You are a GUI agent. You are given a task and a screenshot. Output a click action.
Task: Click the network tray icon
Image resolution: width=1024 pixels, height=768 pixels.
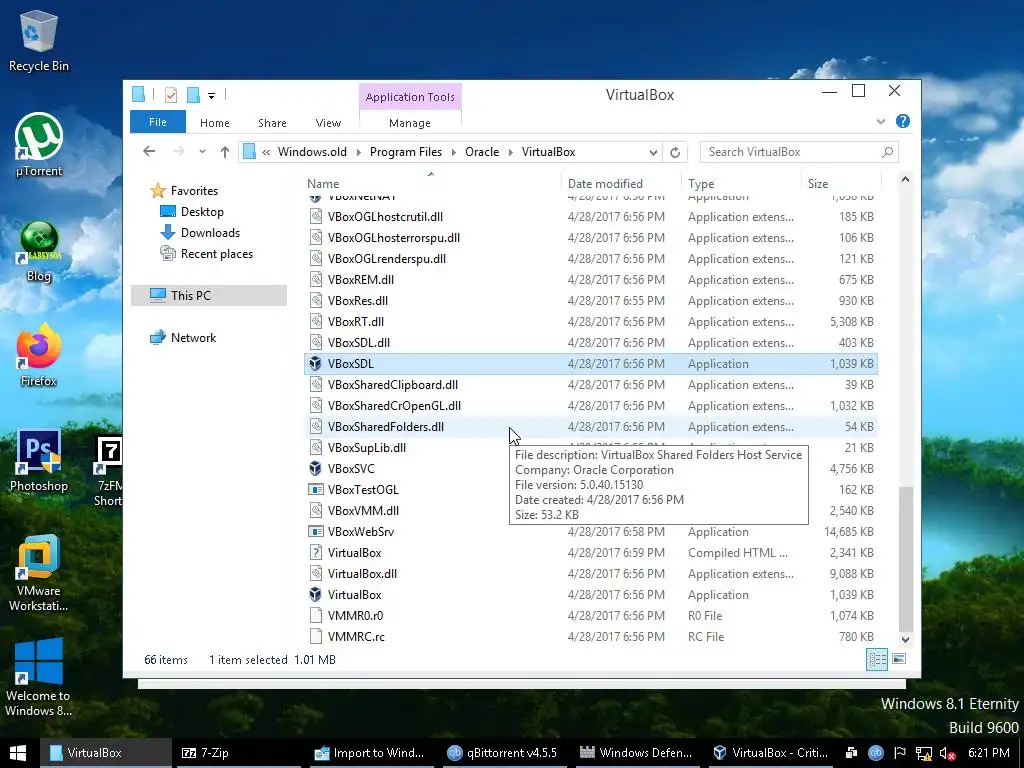(923, 753)
